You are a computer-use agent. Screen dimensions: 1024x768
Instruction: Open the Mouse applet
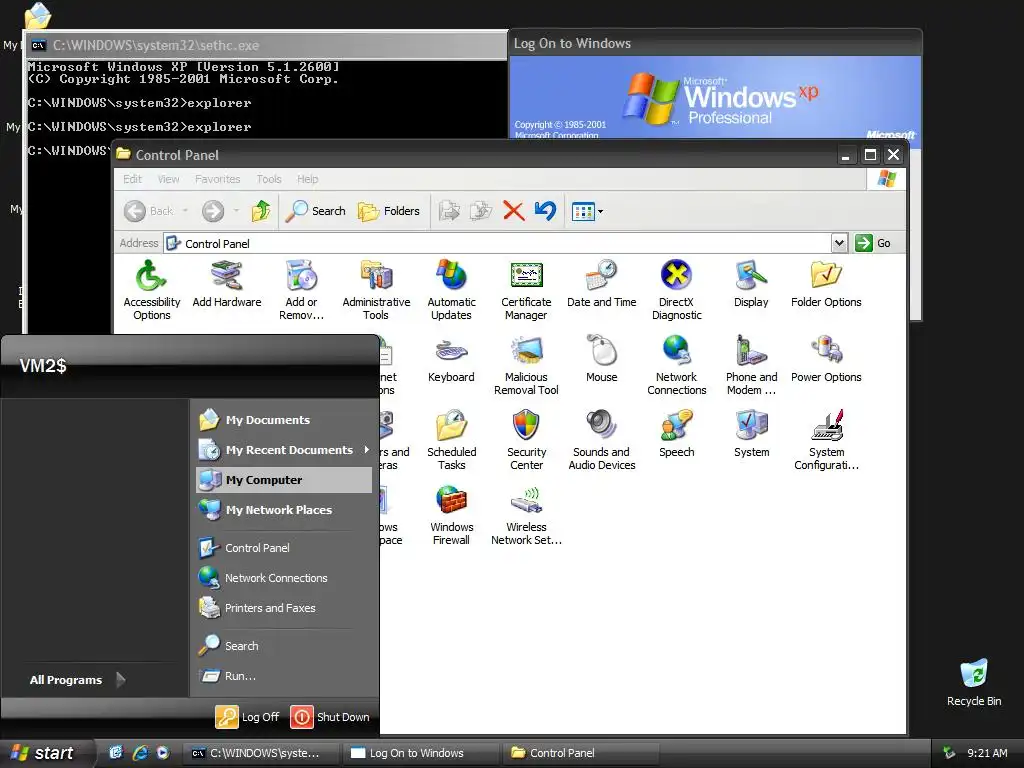tap(601, 359)
